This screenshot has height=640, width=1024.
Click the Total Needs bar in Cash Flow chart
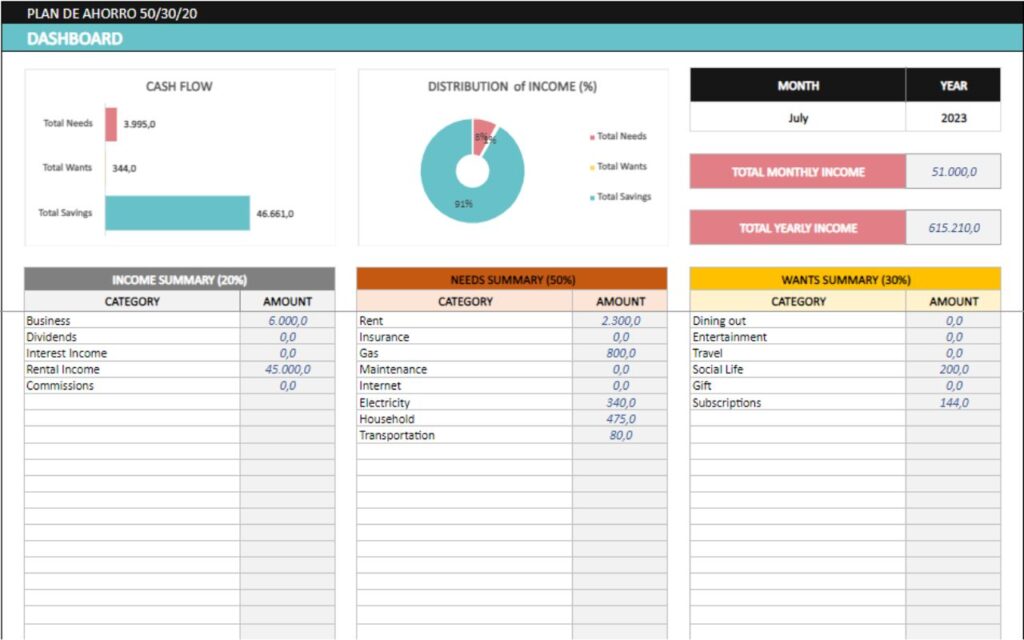tap(111, 124)
